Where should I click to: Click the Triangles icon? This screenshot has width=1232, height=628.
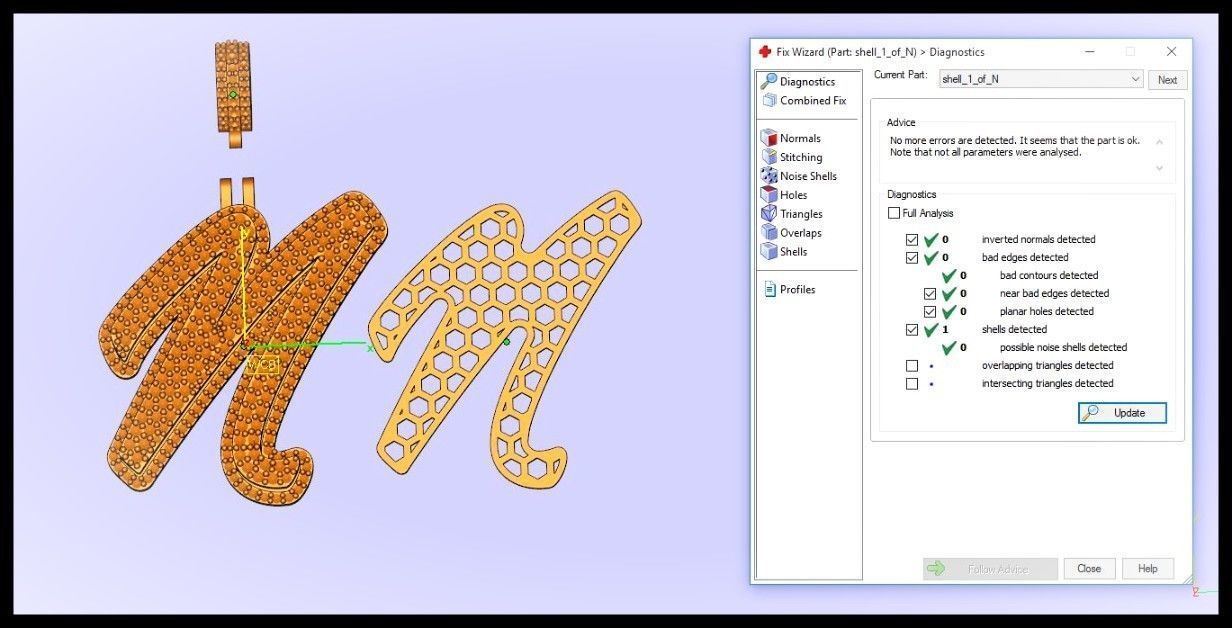point(769,214)
